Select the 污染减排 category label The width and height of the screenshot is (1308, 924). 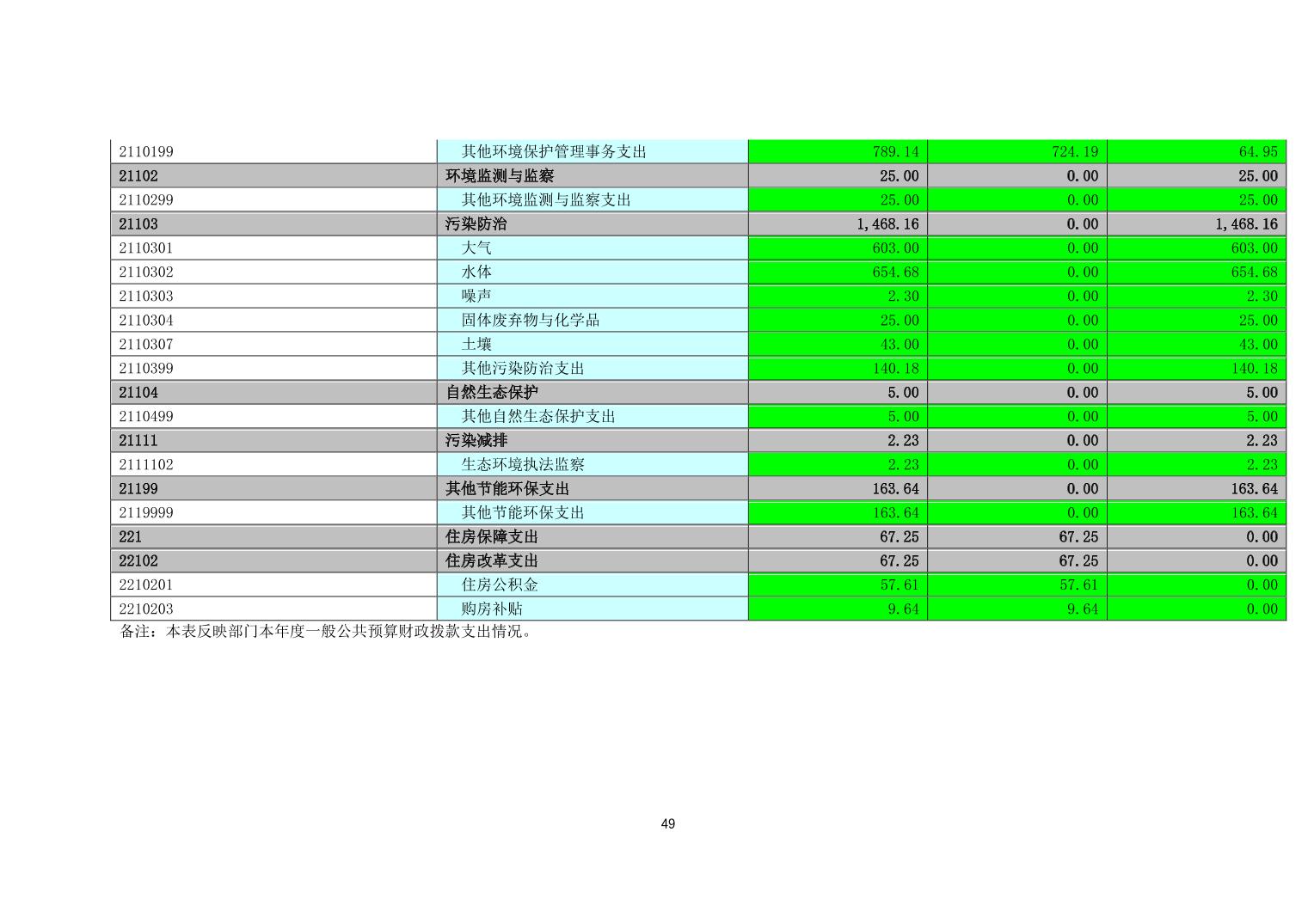tap(476, 441)
